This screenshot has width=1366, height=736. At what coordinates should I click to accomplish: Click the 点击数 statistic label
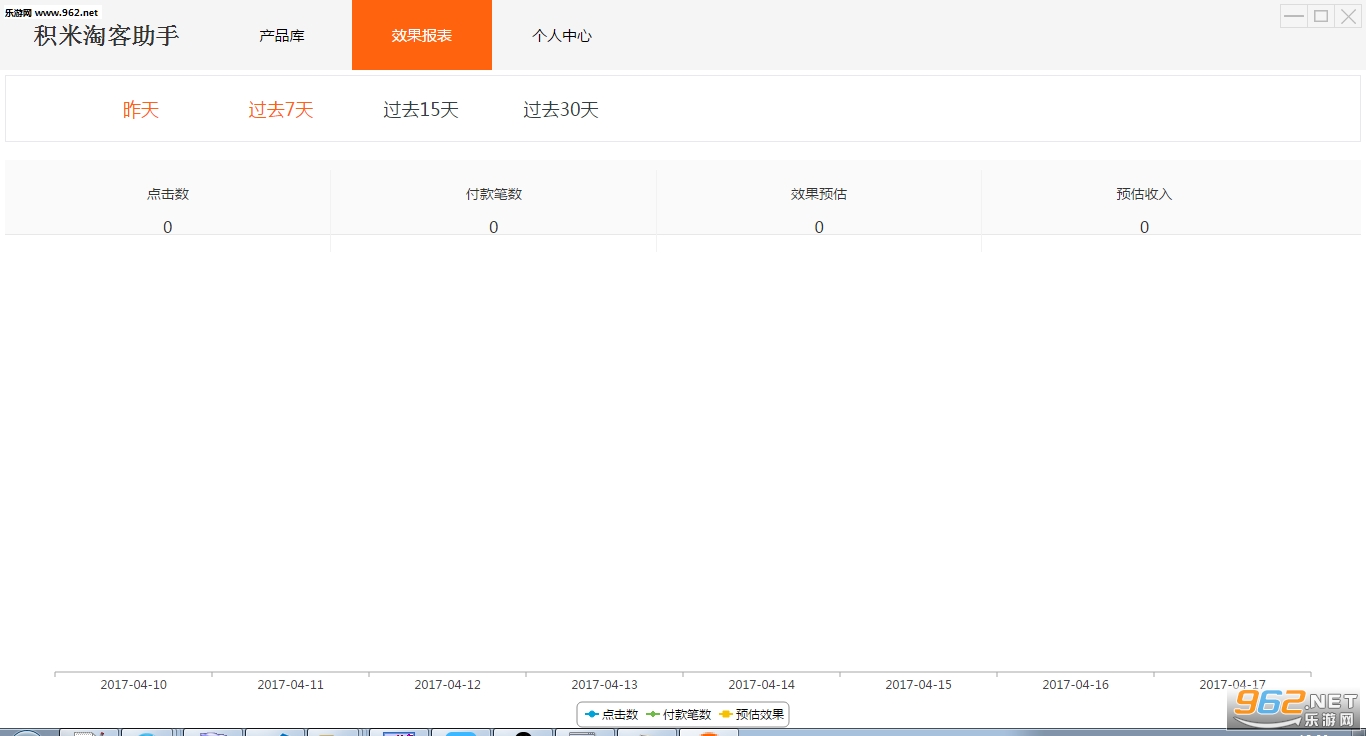168,194
